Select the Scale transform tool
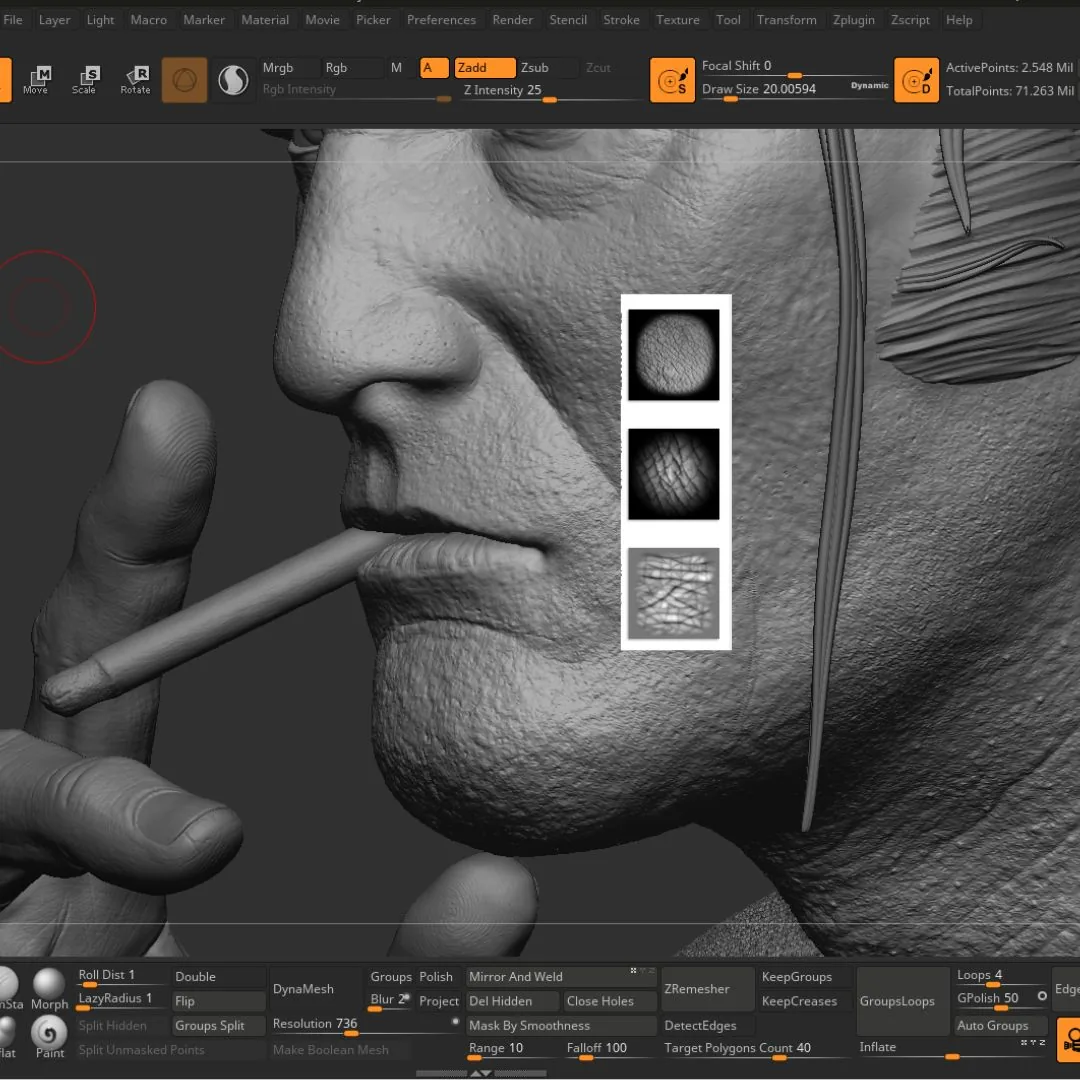 click(84, 80)
